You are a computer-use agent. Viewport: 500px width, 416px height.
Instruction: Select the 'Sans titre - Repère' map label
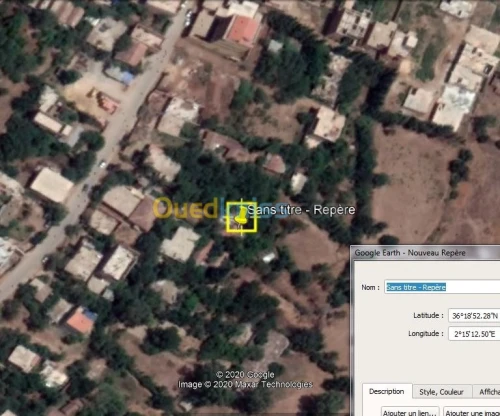(x=301, y=210)
